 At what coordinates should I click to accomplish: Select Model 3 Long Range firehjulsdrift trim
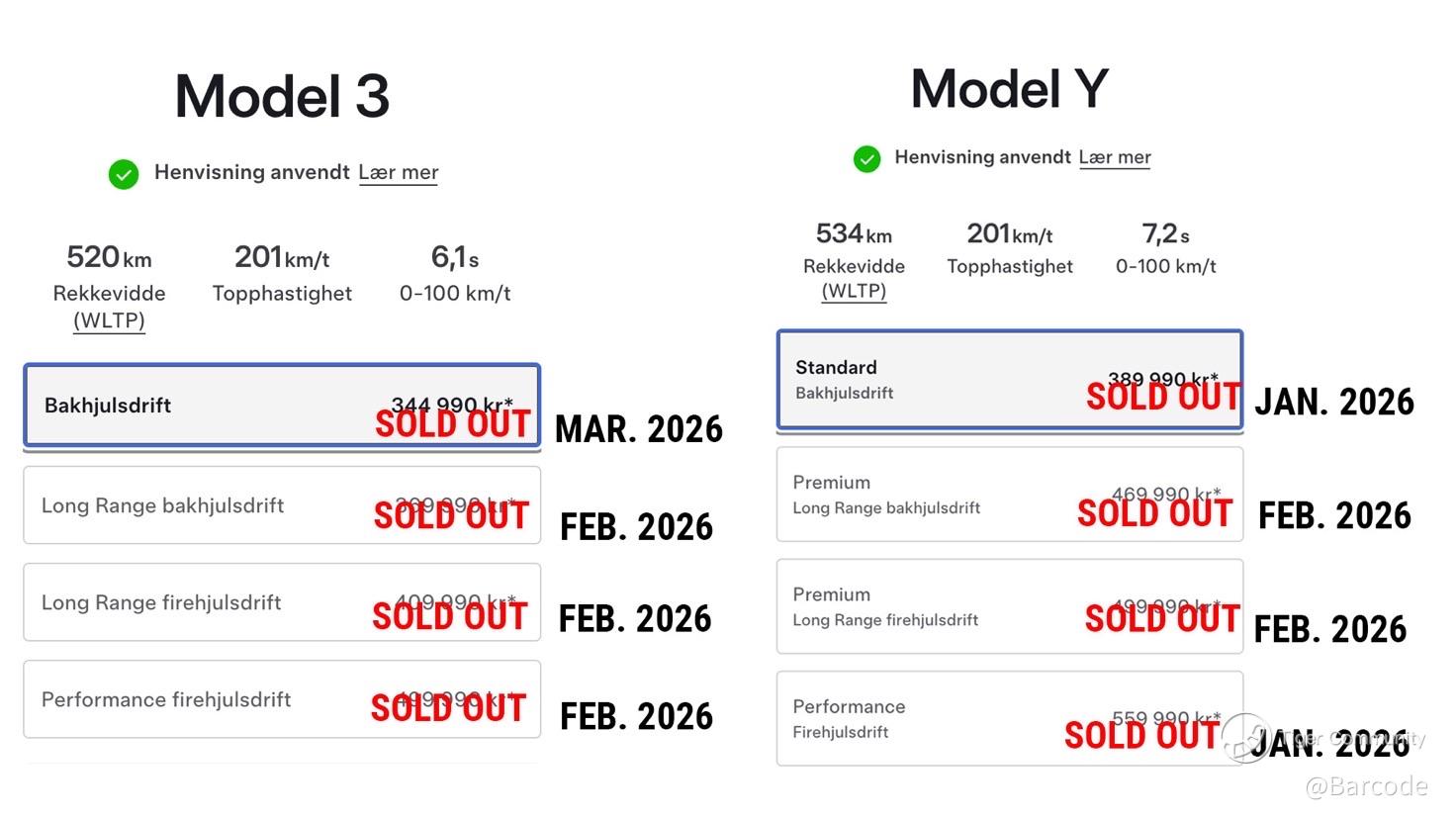[x=282, y=602]
